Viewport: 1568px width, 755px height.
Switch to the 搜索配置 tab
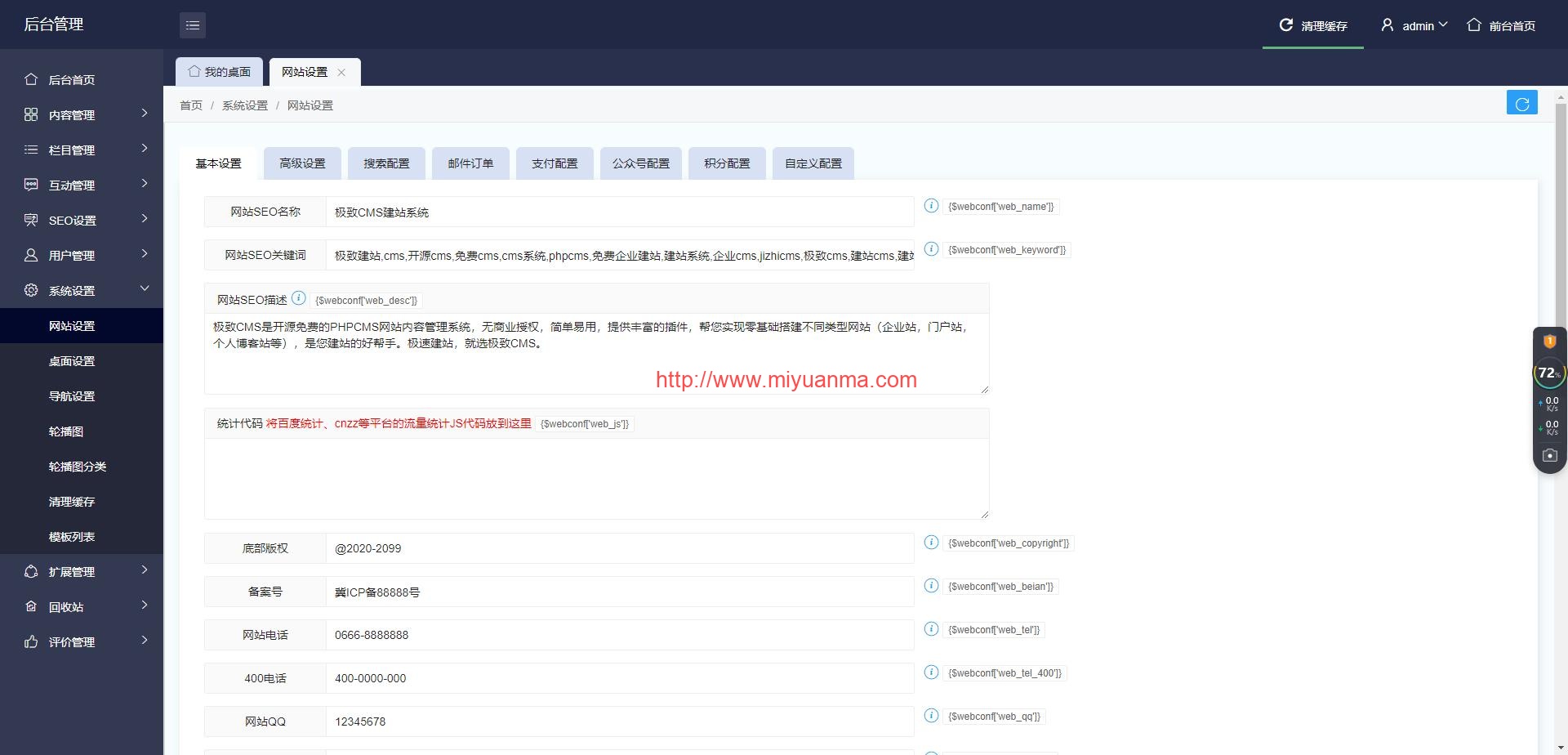click(x=386, y=163)
